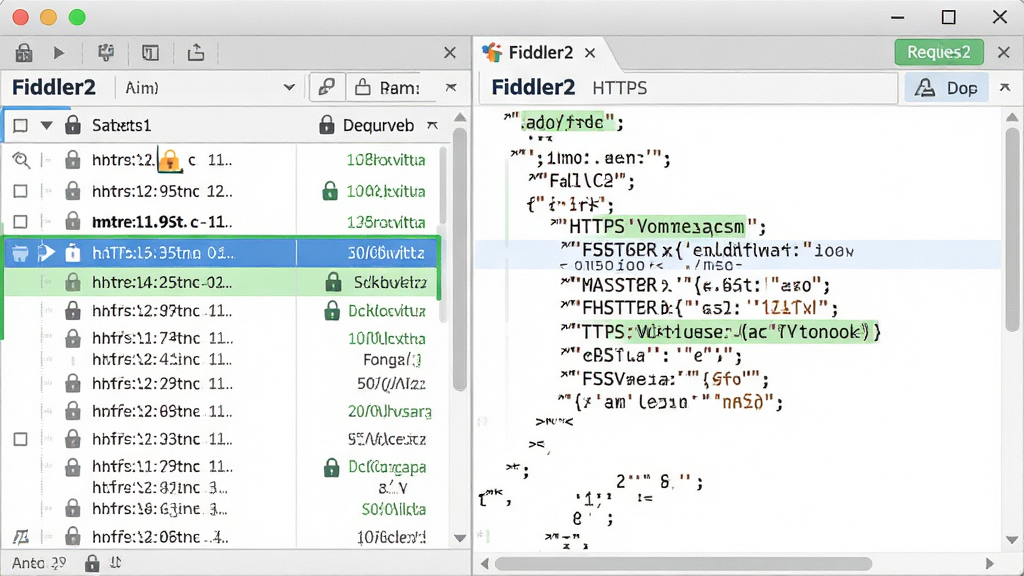This screenshot has height=576, width=1024.
Task: Close the right panel with X beside Reques2
Action: click(1004, 52)
